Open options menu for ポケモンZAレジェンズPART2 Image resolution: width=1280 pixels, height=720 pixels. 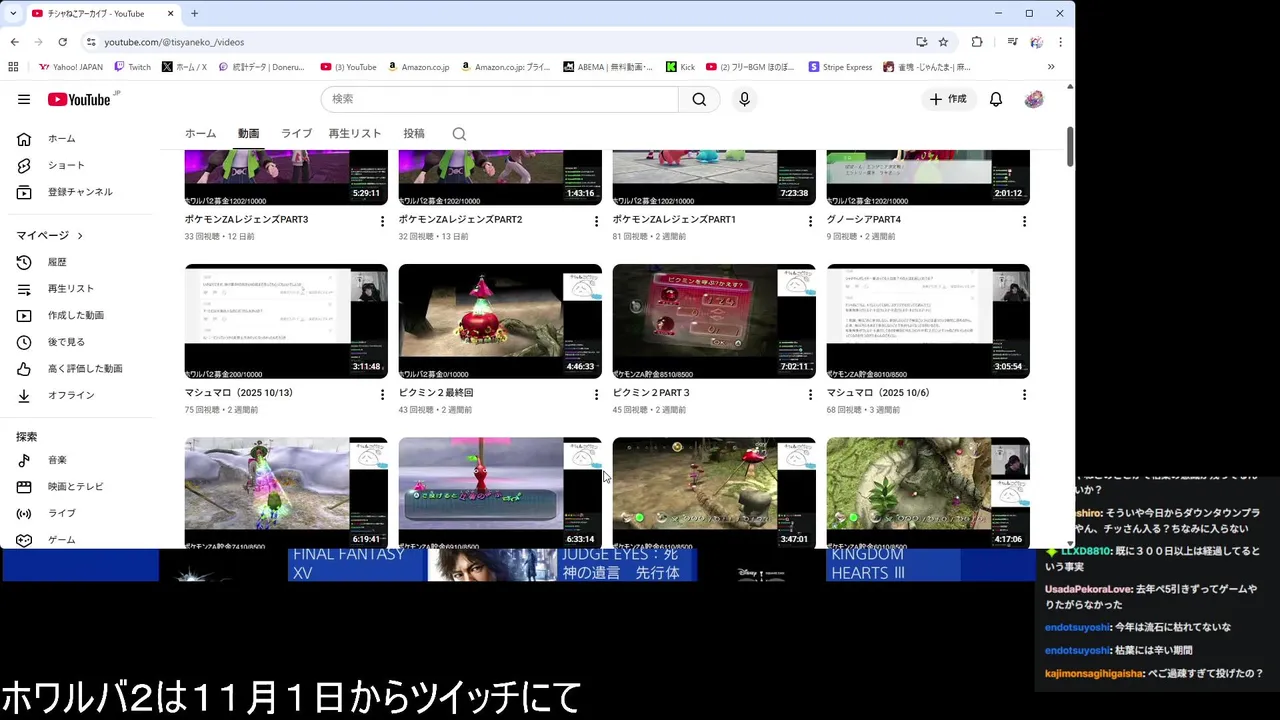pyautogui.click(x=596, y=221)
